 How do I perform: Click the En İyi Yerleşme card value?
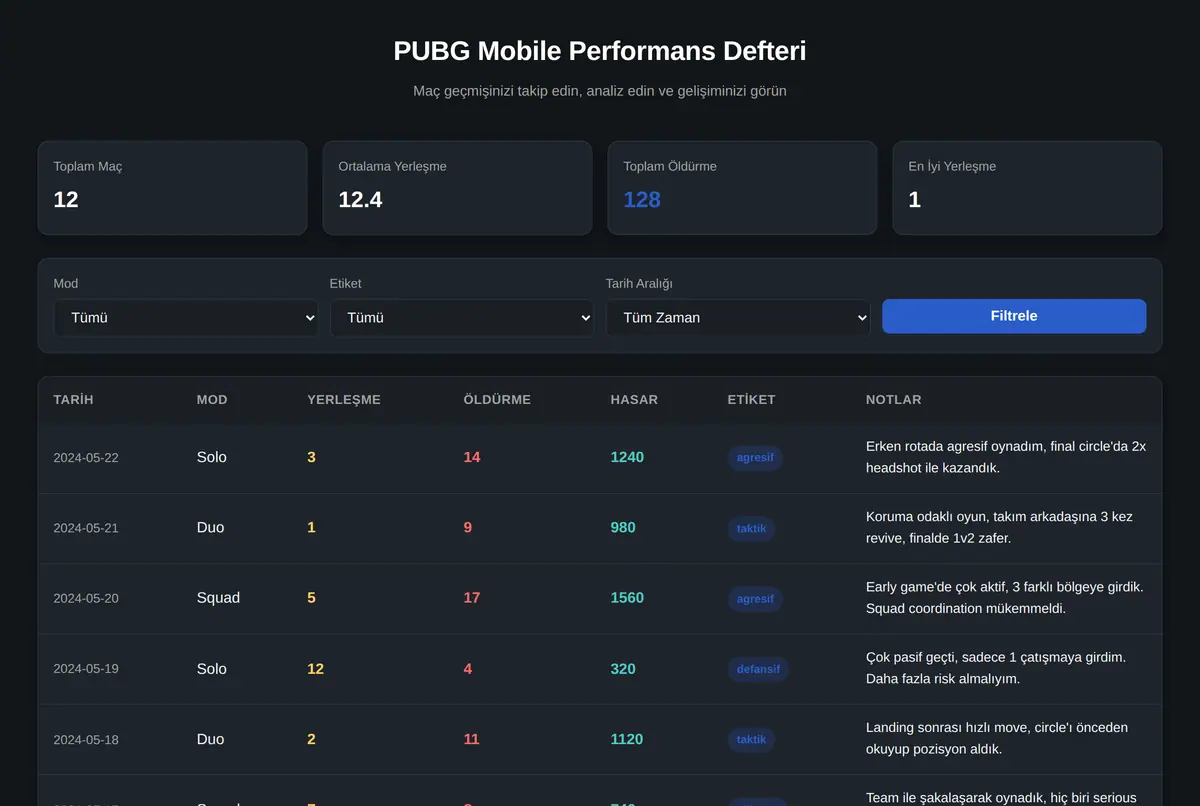coord(915,200)
